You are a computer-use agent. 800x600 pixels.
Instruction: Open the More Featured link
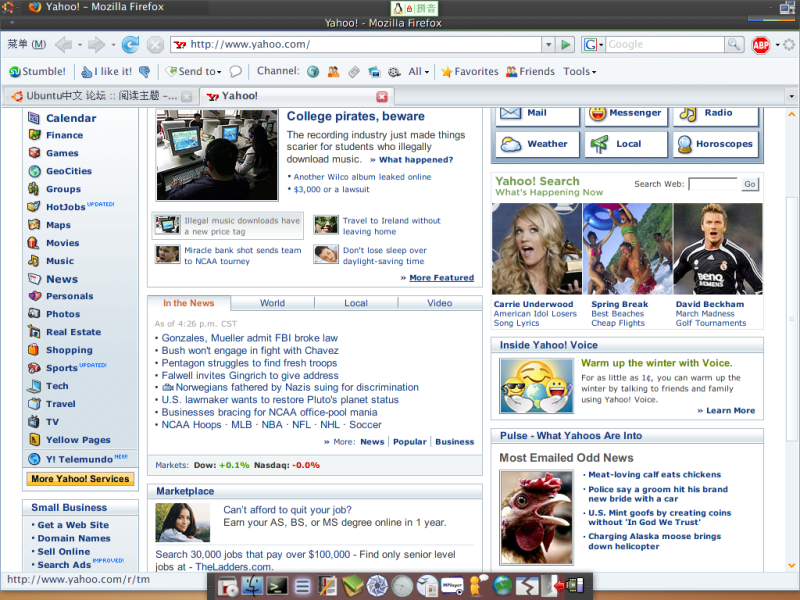pyautogui.click(x=442, y=278)
